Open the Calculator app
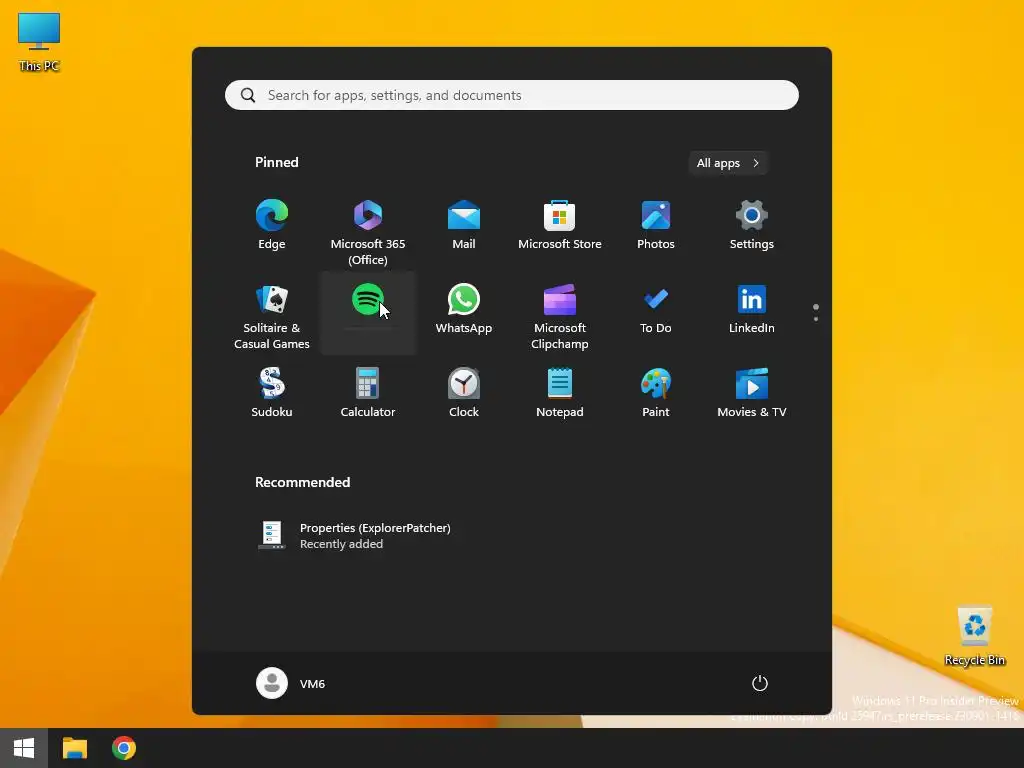1024x768 pixels. click(x=368, y=392)
